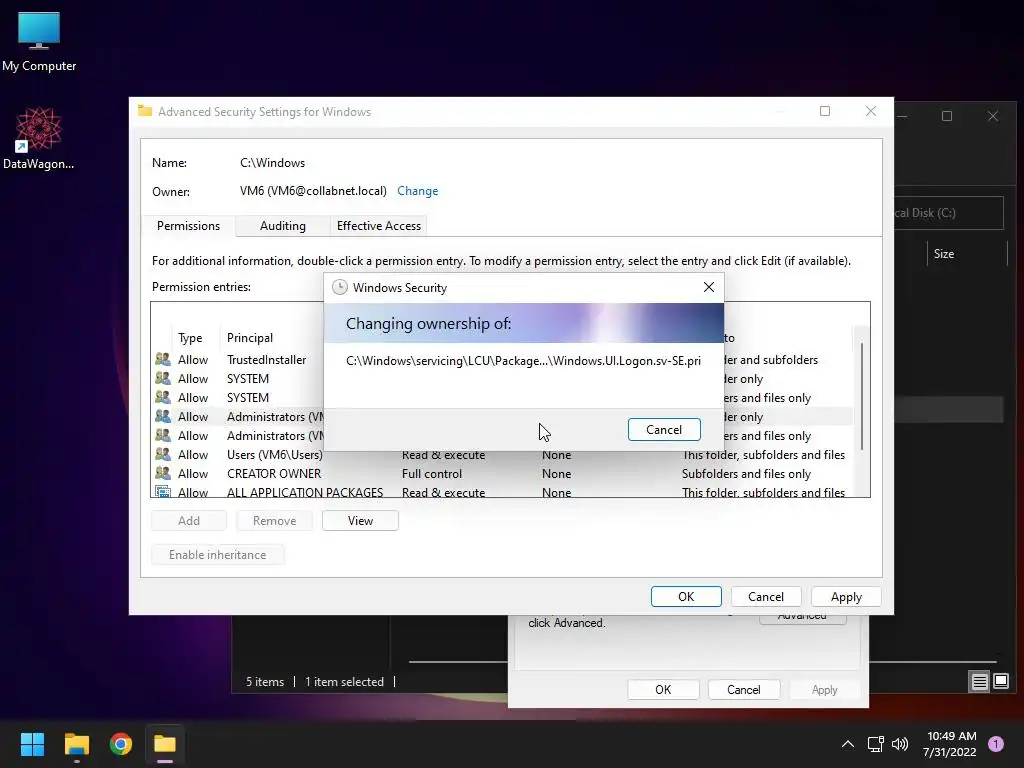The image size is (1024, 768).
Task: Switch to the Permissions tab
Action: click(188, 226)
